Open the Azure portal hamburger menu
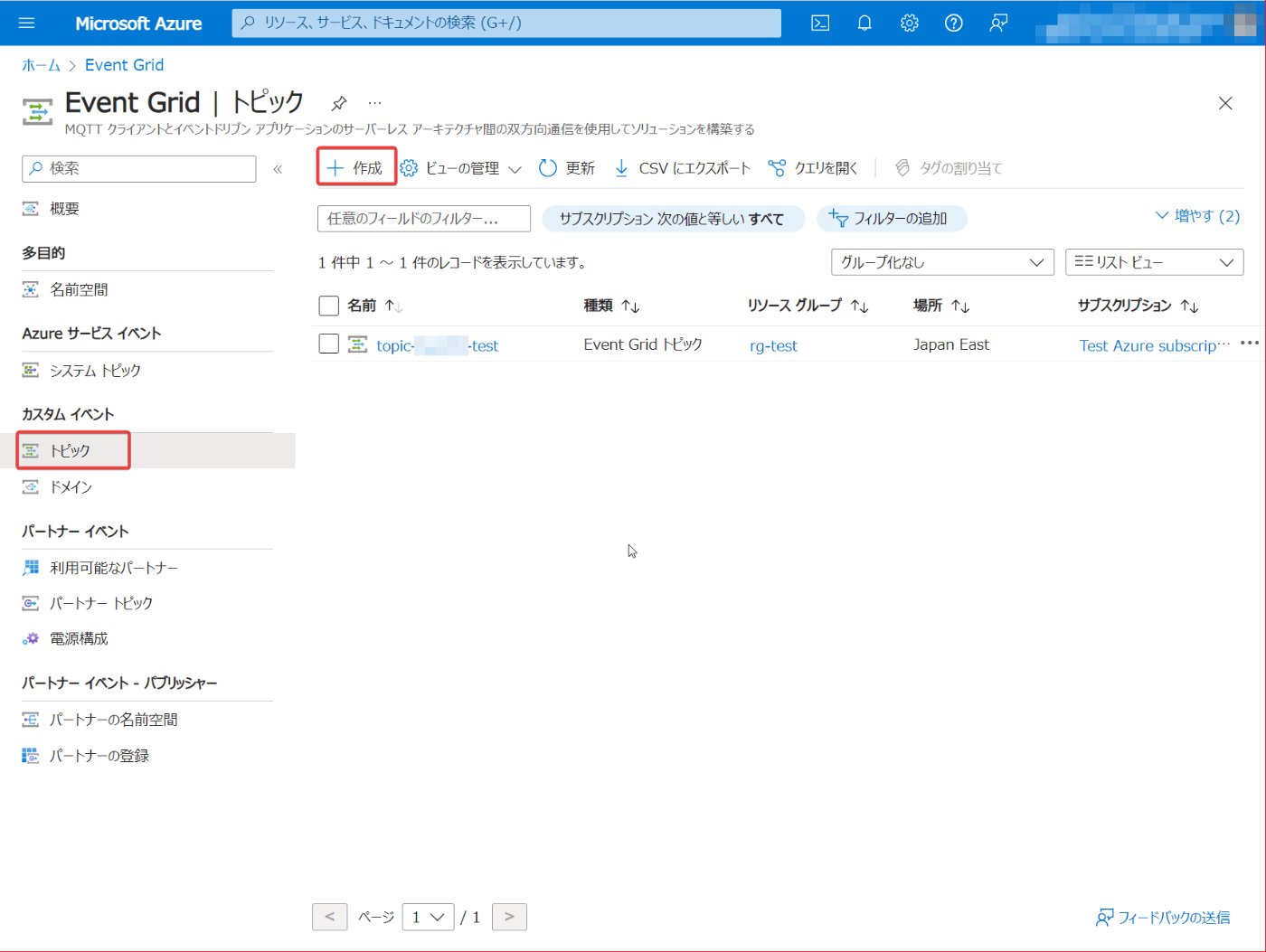Image resolution: width=1266 pixels, height=952 pixels. coord(26,24)
